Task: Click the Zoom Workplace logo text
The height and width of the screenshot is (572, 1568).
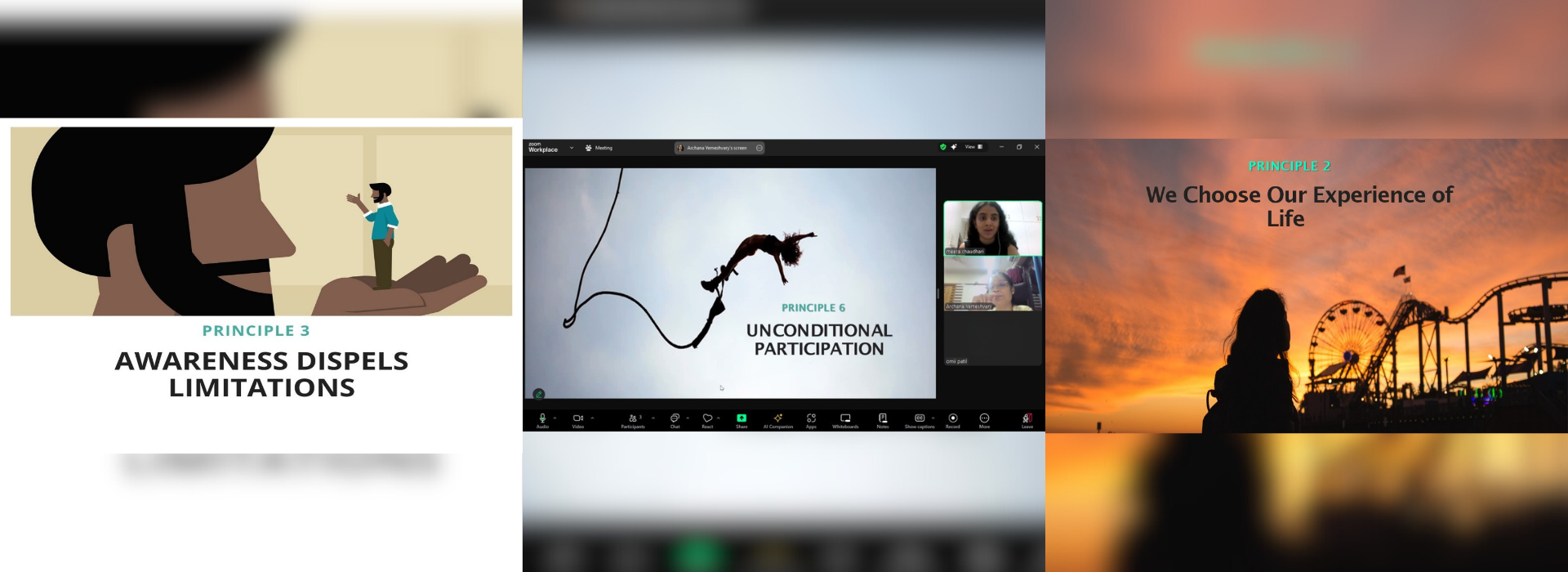Action: [543, 147]
